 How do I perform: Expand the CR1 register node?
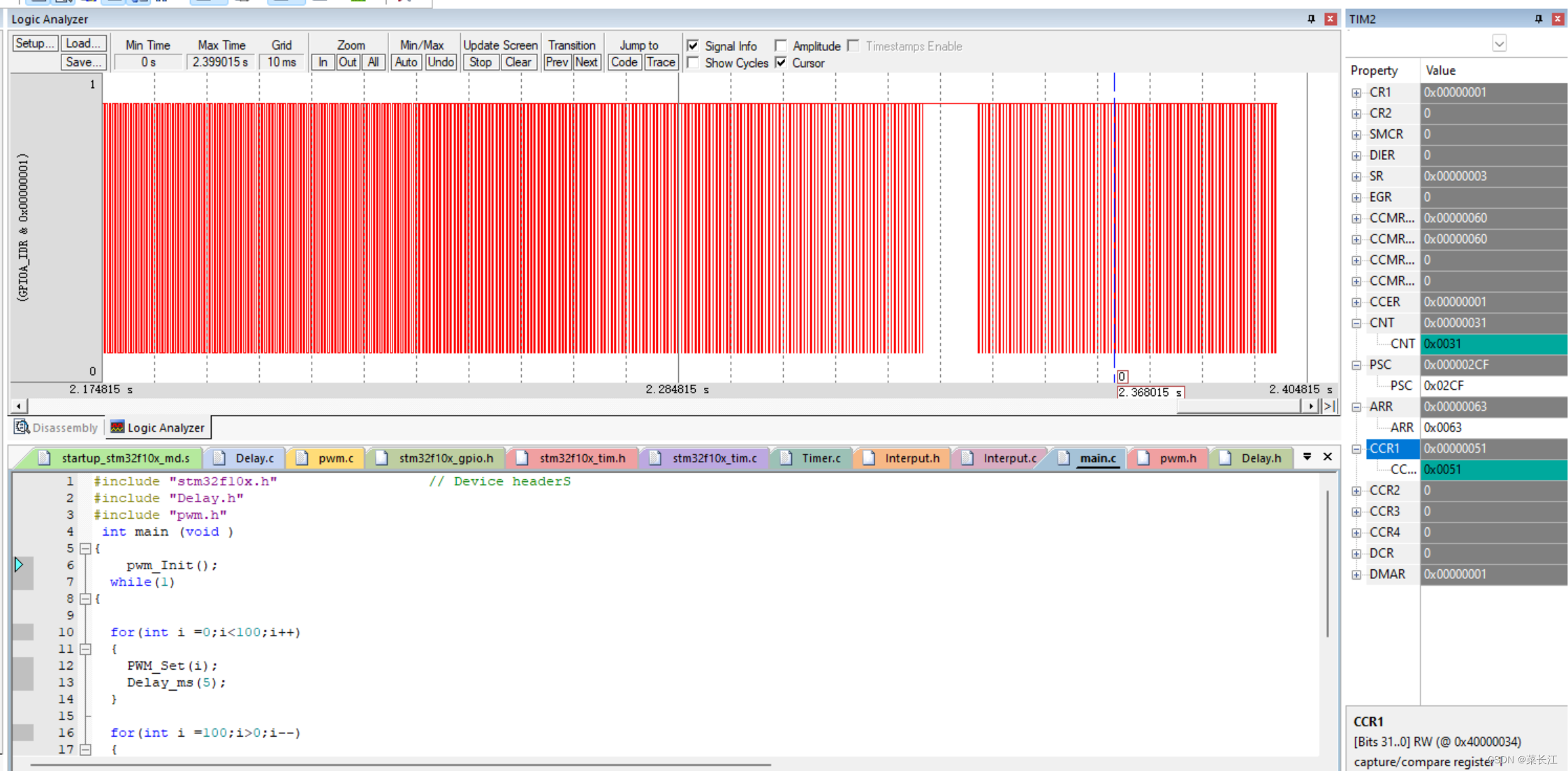[x=1356, y=93]
